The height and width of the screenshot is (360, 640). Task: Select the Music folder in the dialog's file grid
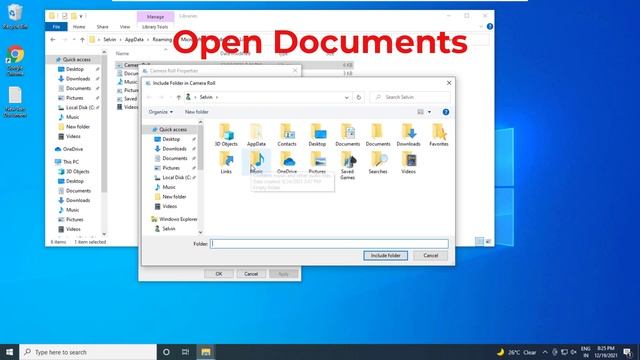(x=256, y=162)
